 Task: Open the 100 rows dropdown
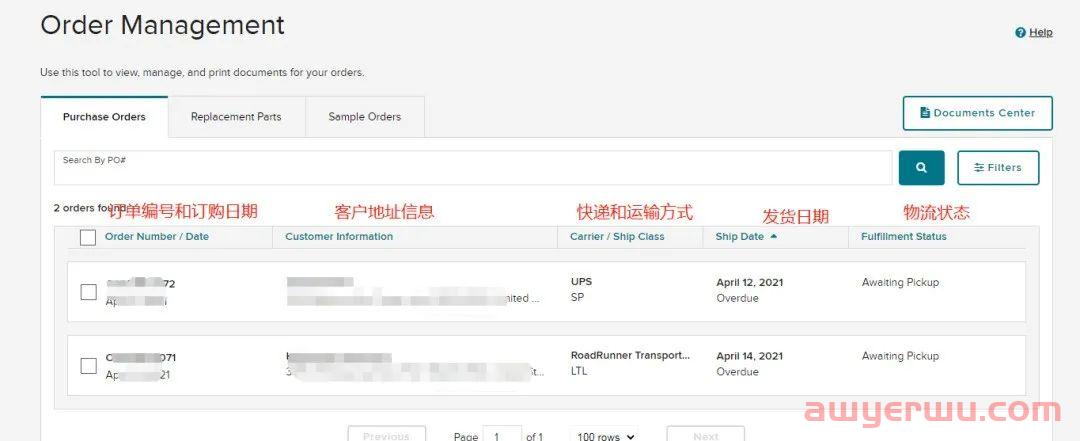point(604,435)
